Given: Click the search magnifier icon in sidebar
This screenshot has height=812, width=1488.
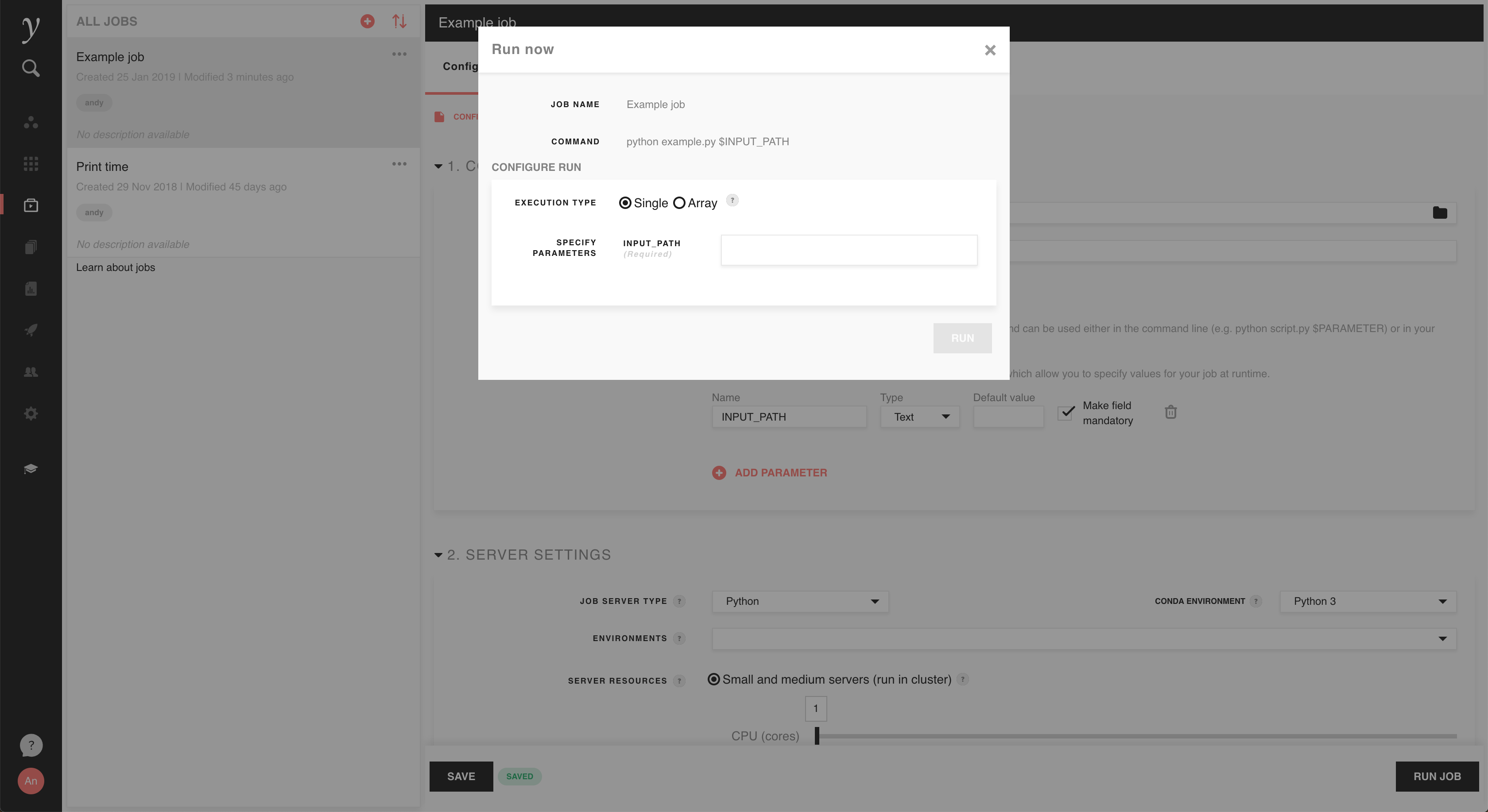Looking at the screenshot, I should [31, 68].
